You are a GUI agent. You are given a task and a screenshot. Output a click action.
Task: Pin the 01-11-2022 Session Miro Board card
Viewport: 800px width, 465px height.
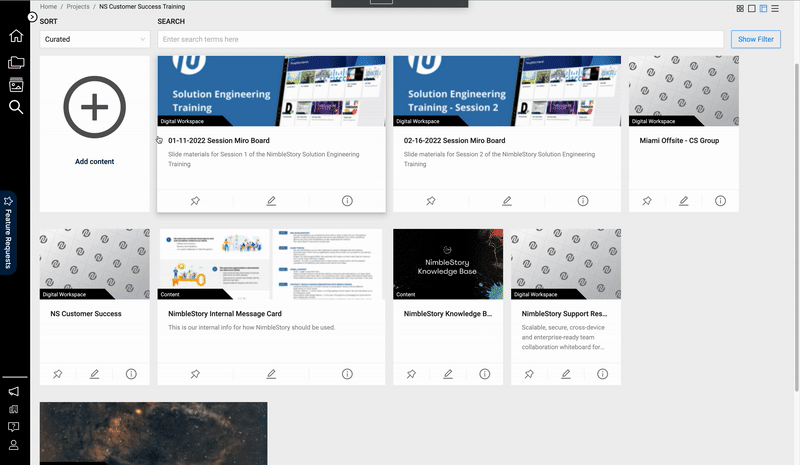[x=195, y=201]
